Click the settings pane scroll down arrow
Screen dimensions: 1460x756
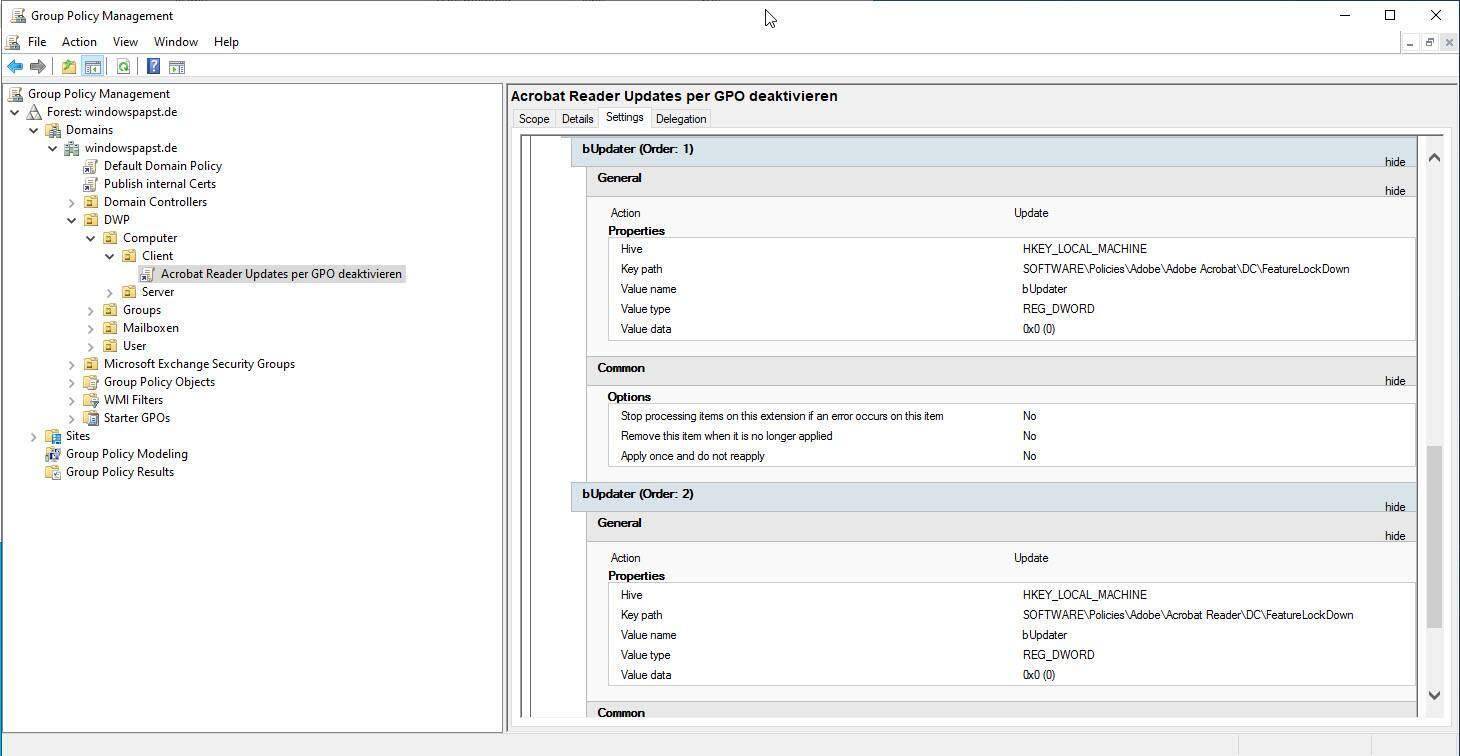click(x=1434, y=695)
